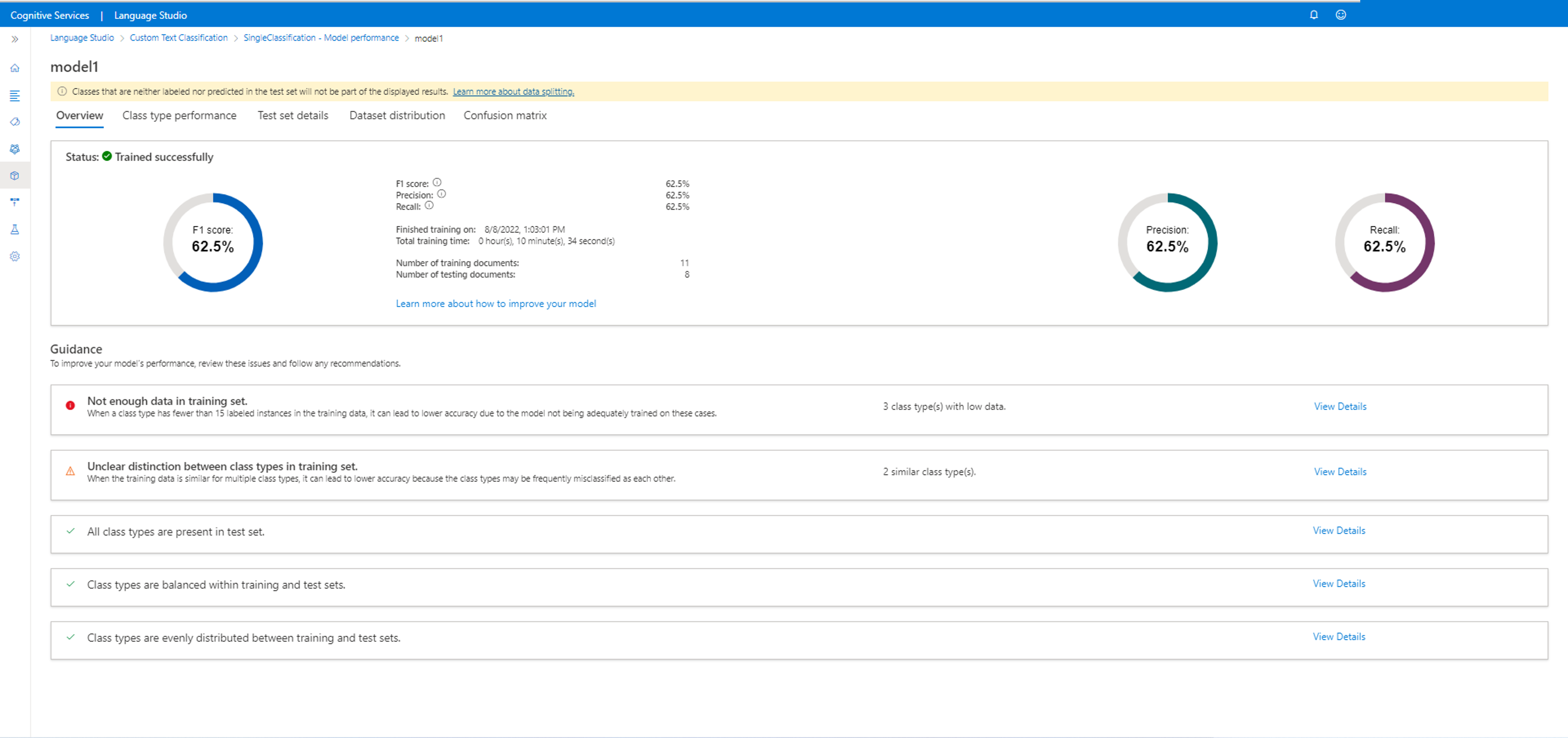The height and width of the screenshot is (738, 1568).
Task: Select the Model performance cube icon
Action: [x=15, y=176]
